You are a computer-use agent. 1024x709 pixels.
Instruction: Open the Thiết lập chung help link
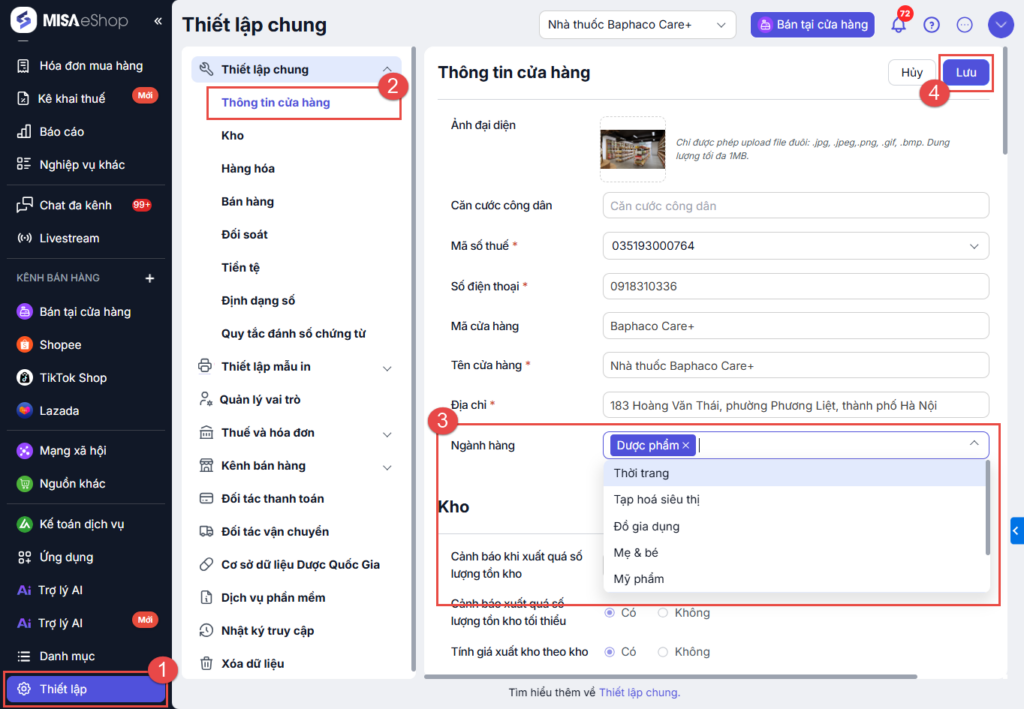(638, 693)
